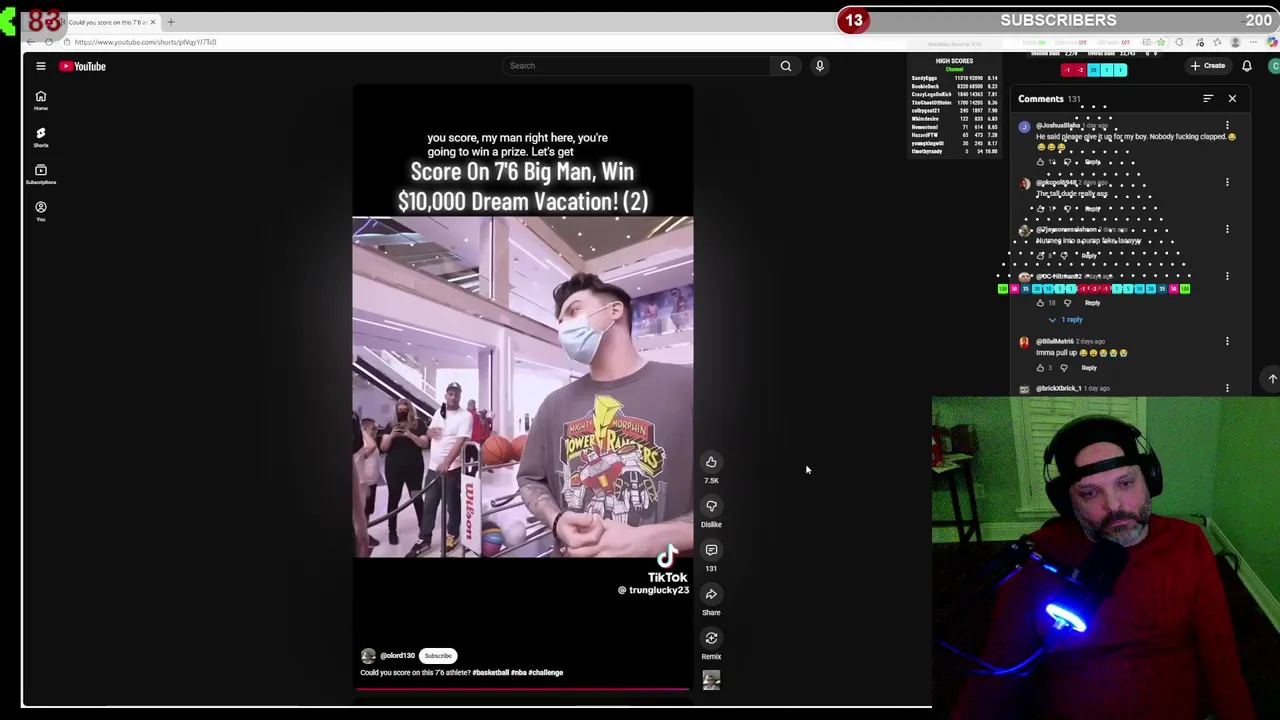Open options menu for BilalMatri6's comment

[x=1227, y=341]
